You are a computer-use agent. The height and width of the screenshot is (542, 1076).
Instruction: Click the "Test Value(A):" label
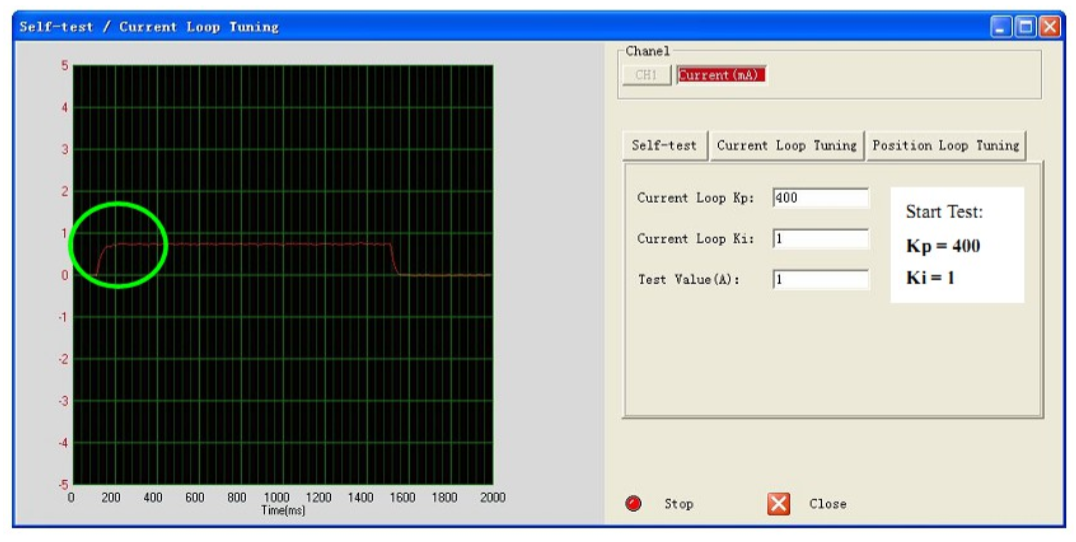click(x=688, y=279)
